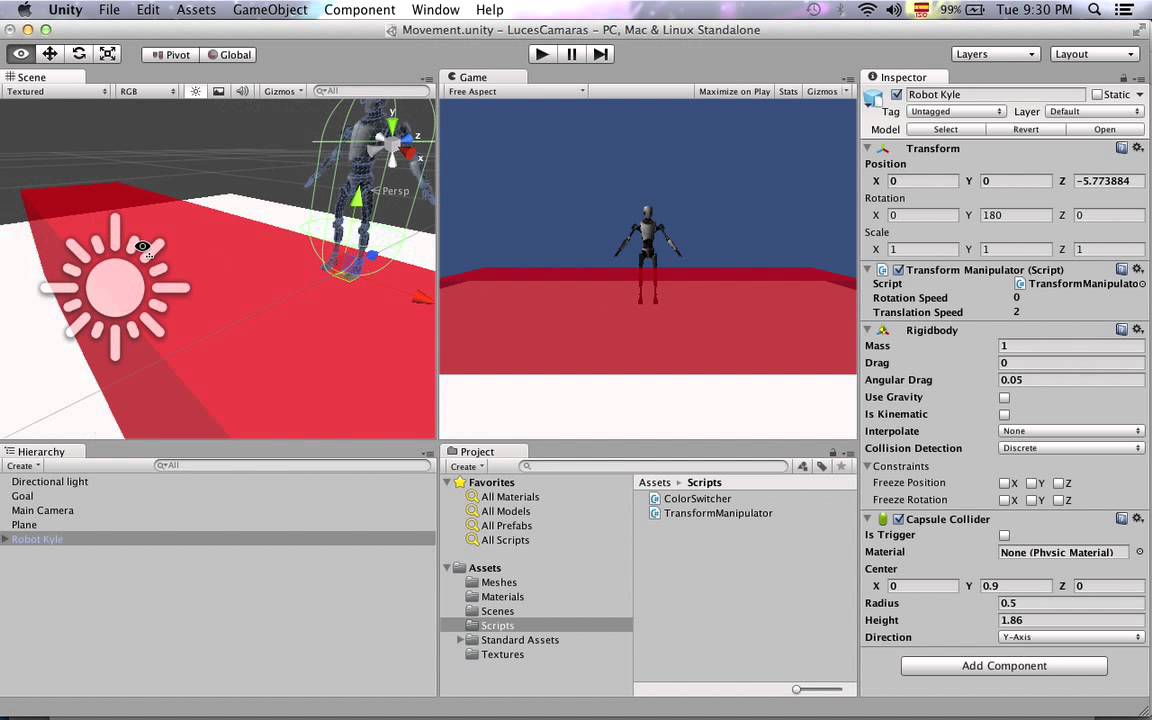
Task: Open the Layers dropdown
Action: pos(996,54)
